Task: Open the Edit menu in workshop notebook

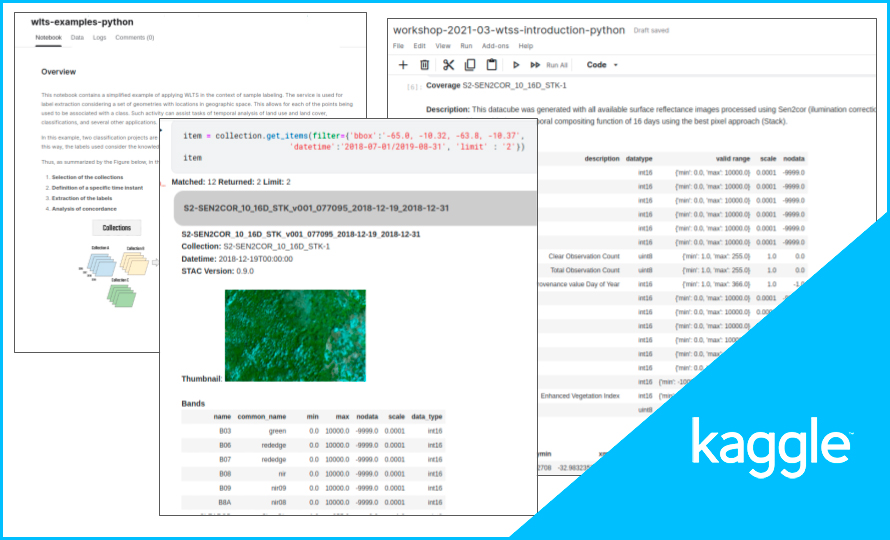Action: tap(419, 46)
